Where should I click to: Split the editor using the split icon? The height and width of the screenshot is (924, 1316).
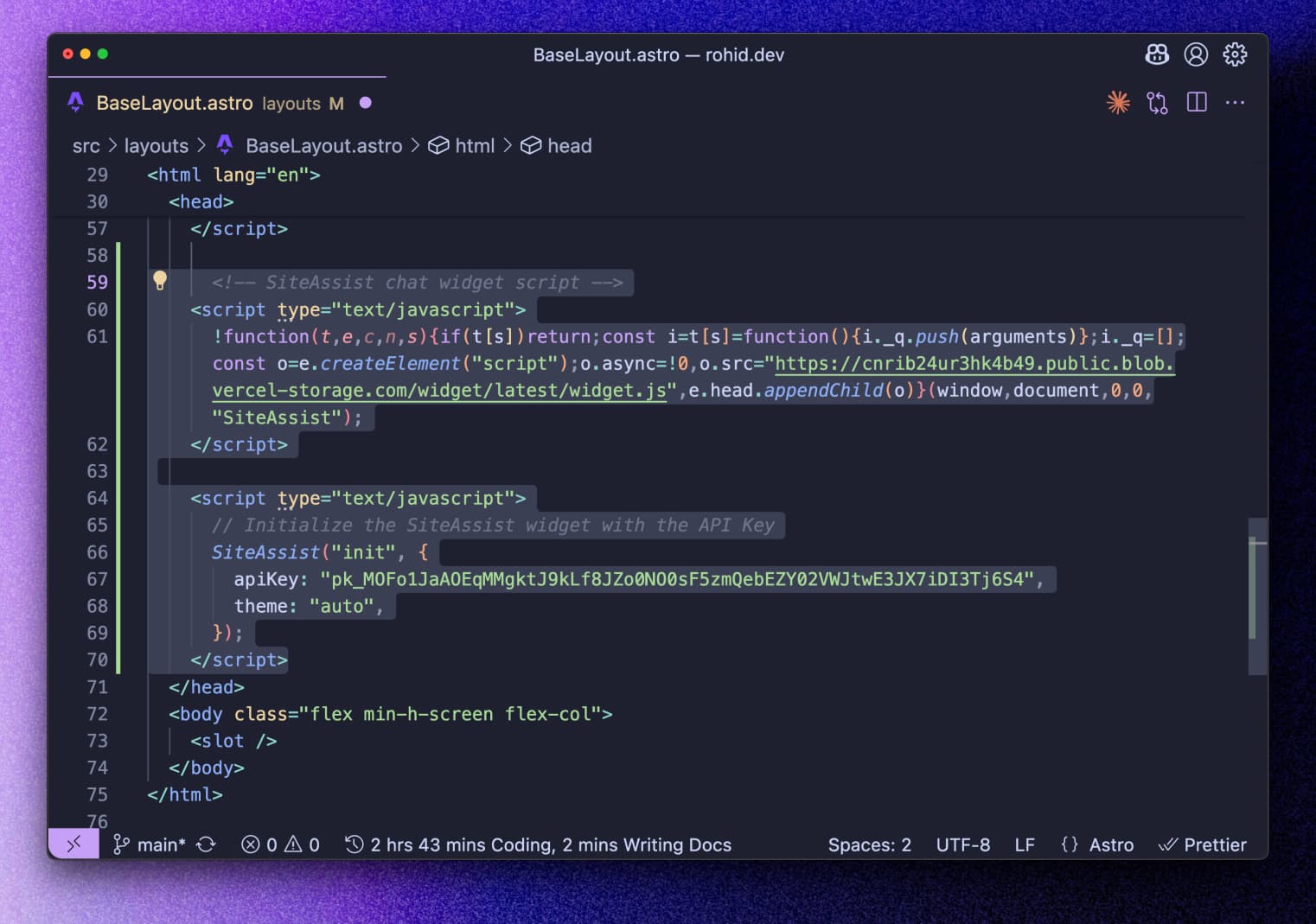click(1196, 102)
